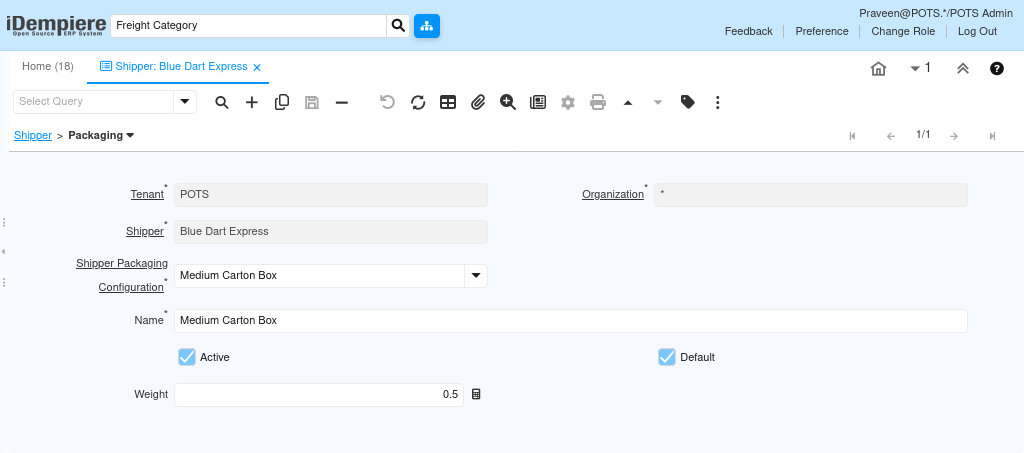Click the Process gear icon
Image resolution: width=1024 pixels, height=453 pixels.
tap(568, 102)
